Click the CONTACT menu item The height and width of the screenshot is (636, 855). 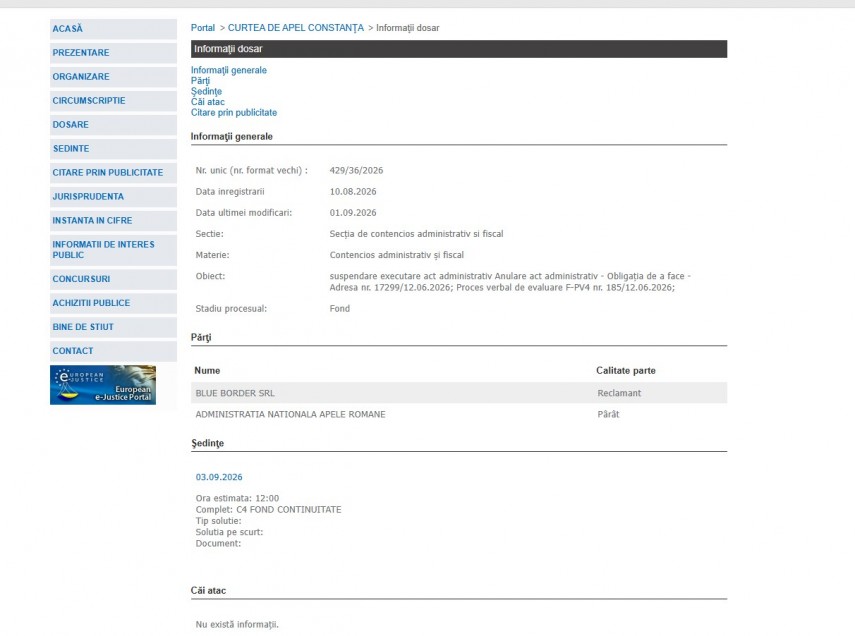[x=113, y=351]
